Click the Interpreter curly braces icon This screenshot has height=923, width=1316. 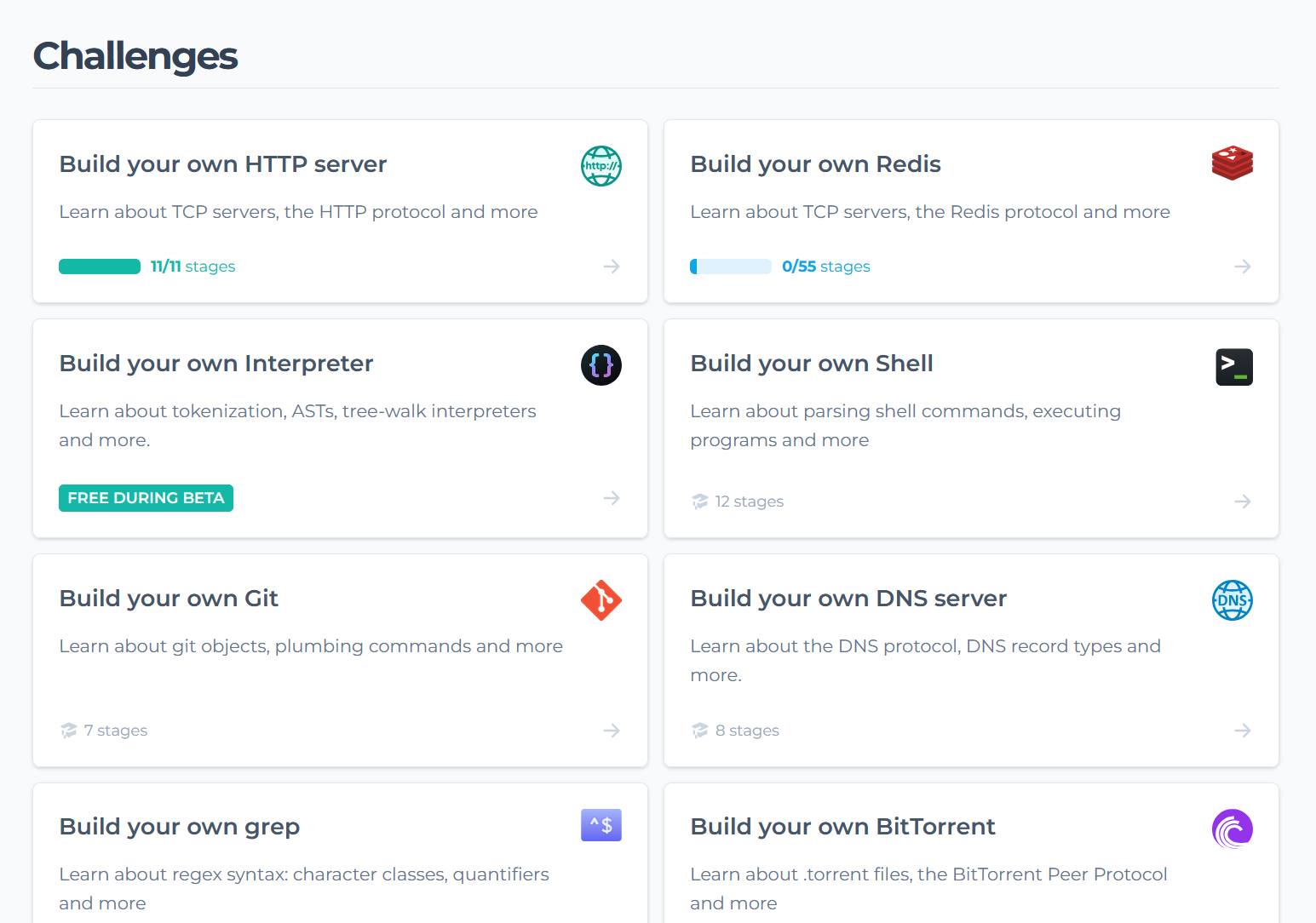[601, 365]
